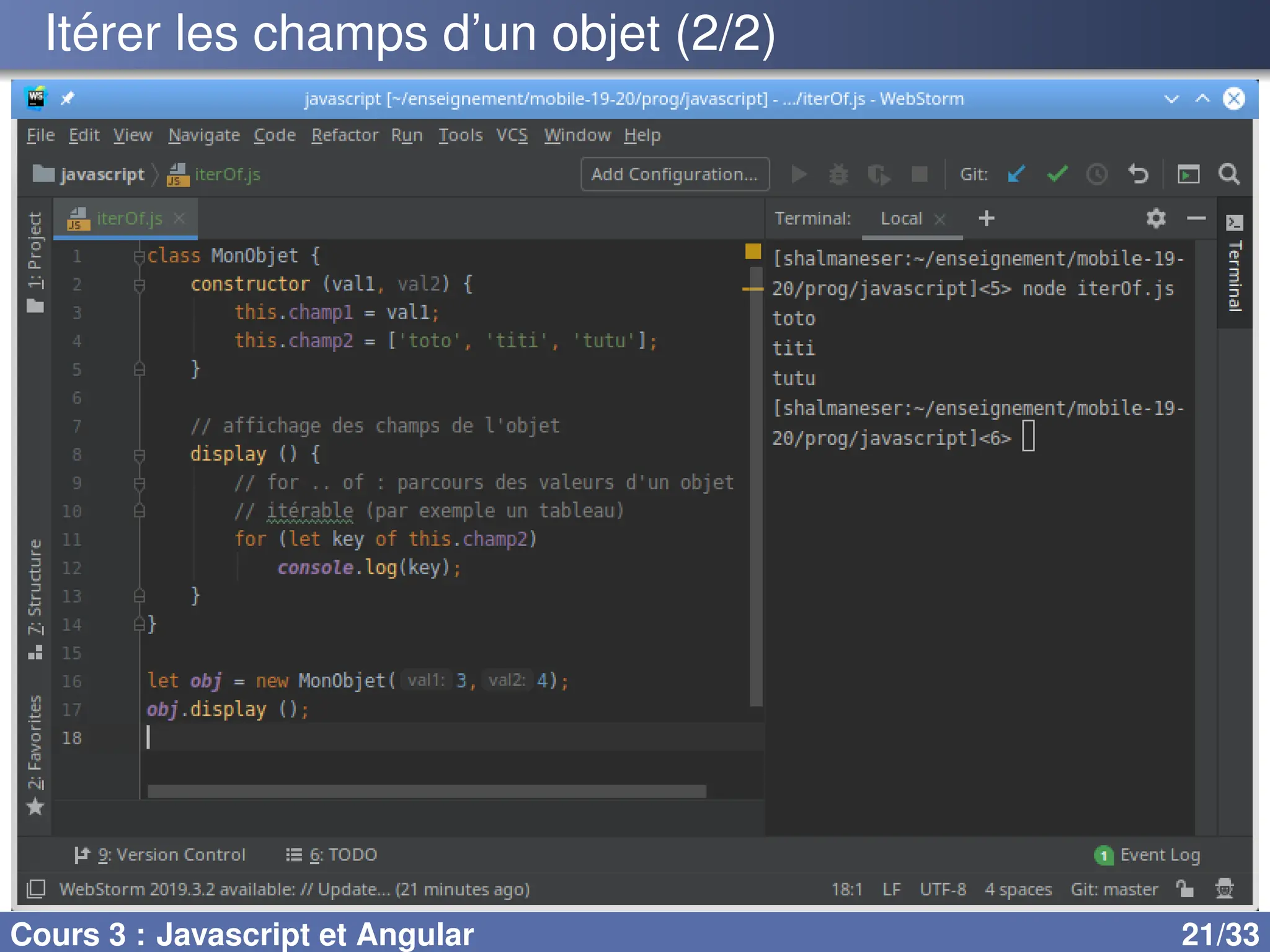Click in the terminal prompt cursor
Image resolution: width=1270 pixels, height=952 pixels.
(x=1028, y=437)
